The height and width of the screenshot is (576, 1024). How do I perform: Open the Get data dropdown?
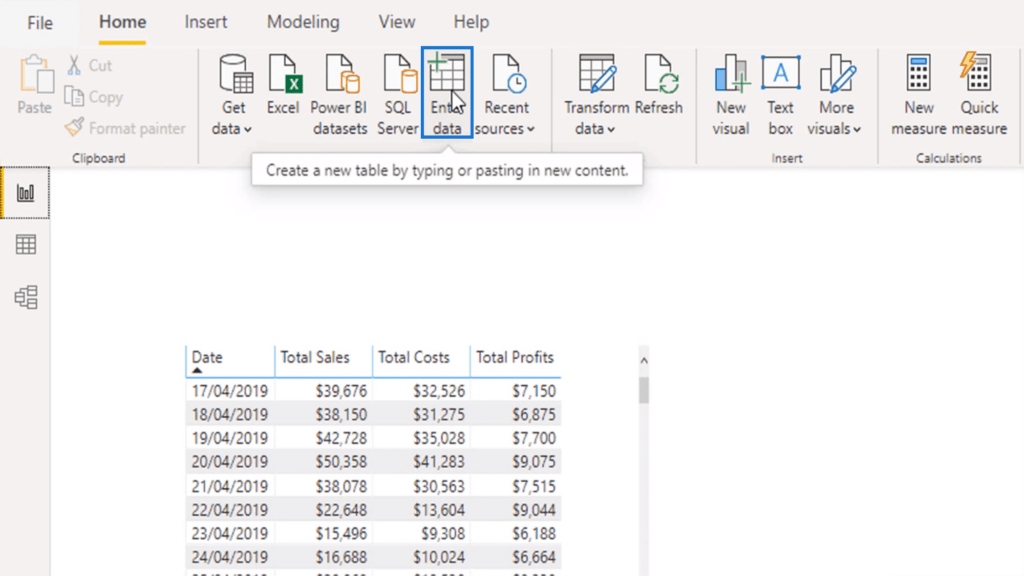[x=232, y=95]
